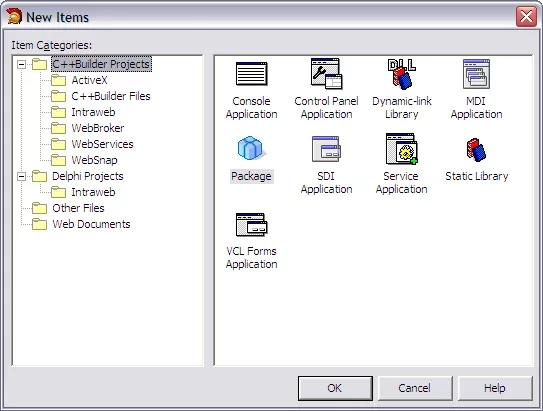
Task: Open the Other Files category
Action: 78,208
